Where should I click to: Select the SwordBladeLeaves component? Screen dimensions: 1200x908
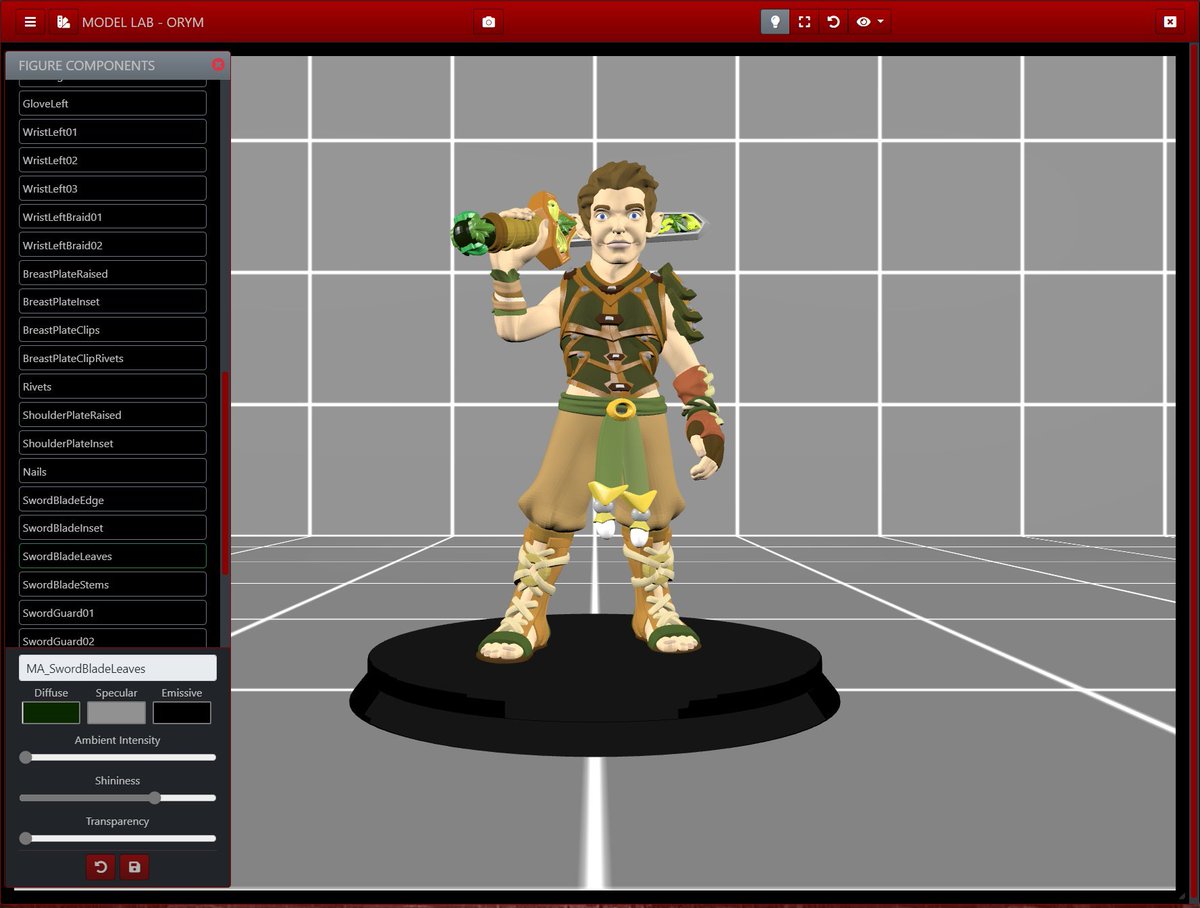(113, 556)
